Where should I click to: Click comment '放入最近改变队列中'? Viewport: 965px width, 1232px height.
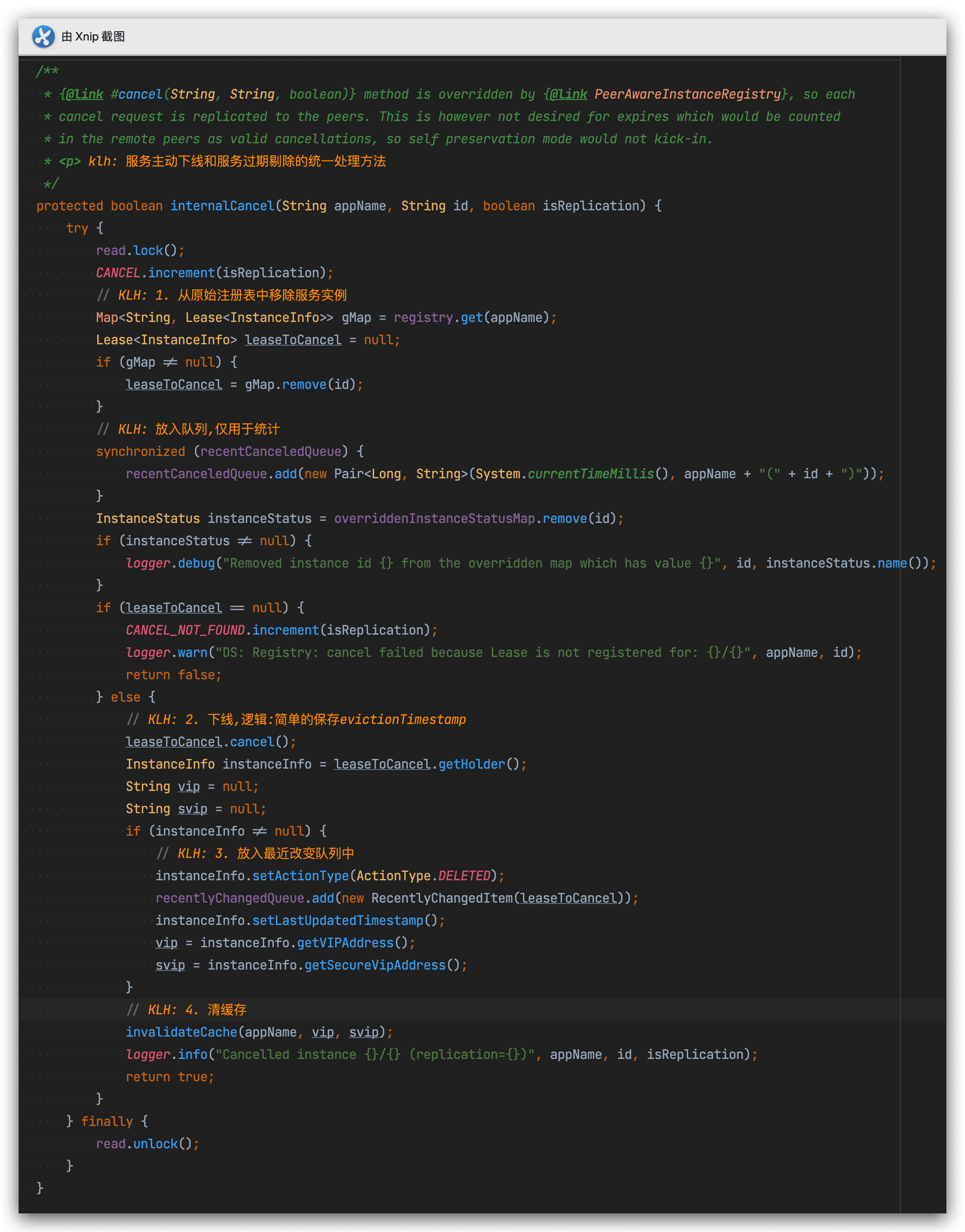point(295,854)
